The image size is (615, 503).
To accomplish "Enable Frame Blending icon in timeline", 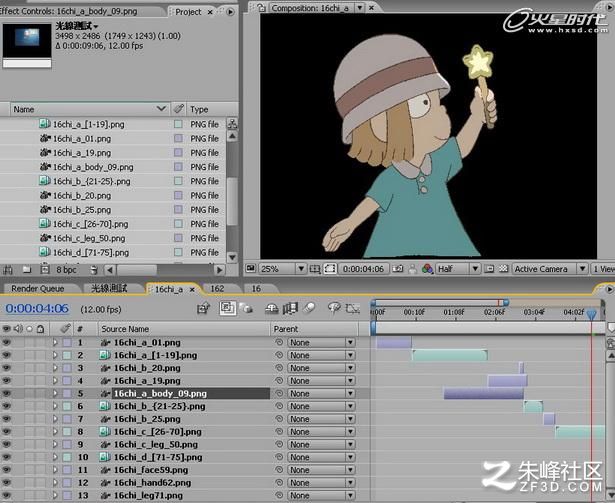I will pyautogui.click(x=290, y=309).
